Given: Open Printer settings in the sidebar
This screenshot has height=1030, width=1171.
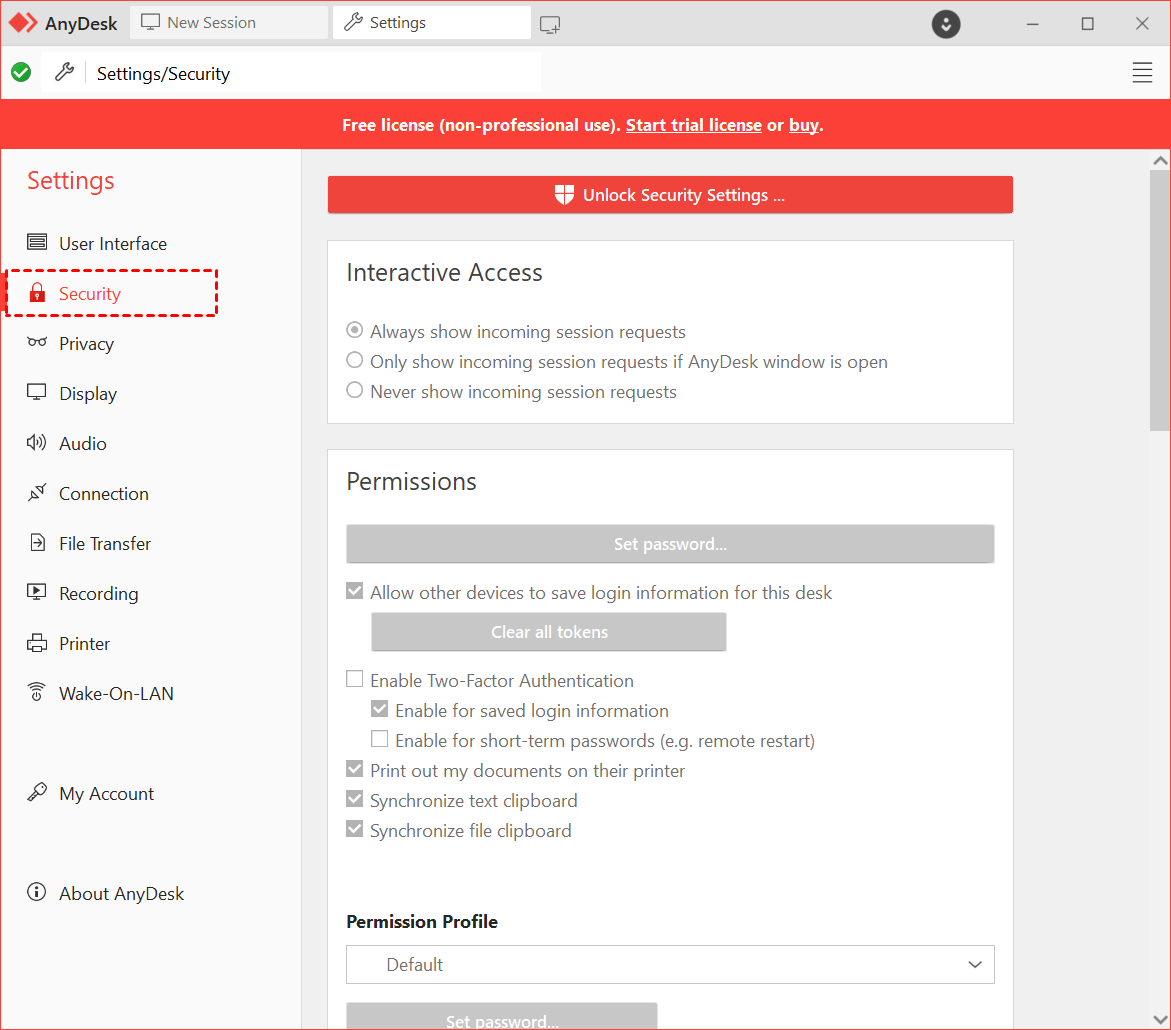Looking at the screenshot, I should point(84,644).
